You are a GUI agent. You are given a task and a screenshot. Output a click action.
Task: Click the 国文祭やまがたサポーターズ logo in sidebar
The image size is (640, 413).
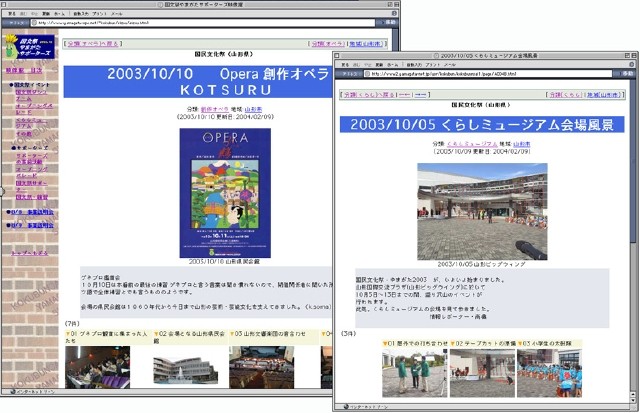pos(29,47)
